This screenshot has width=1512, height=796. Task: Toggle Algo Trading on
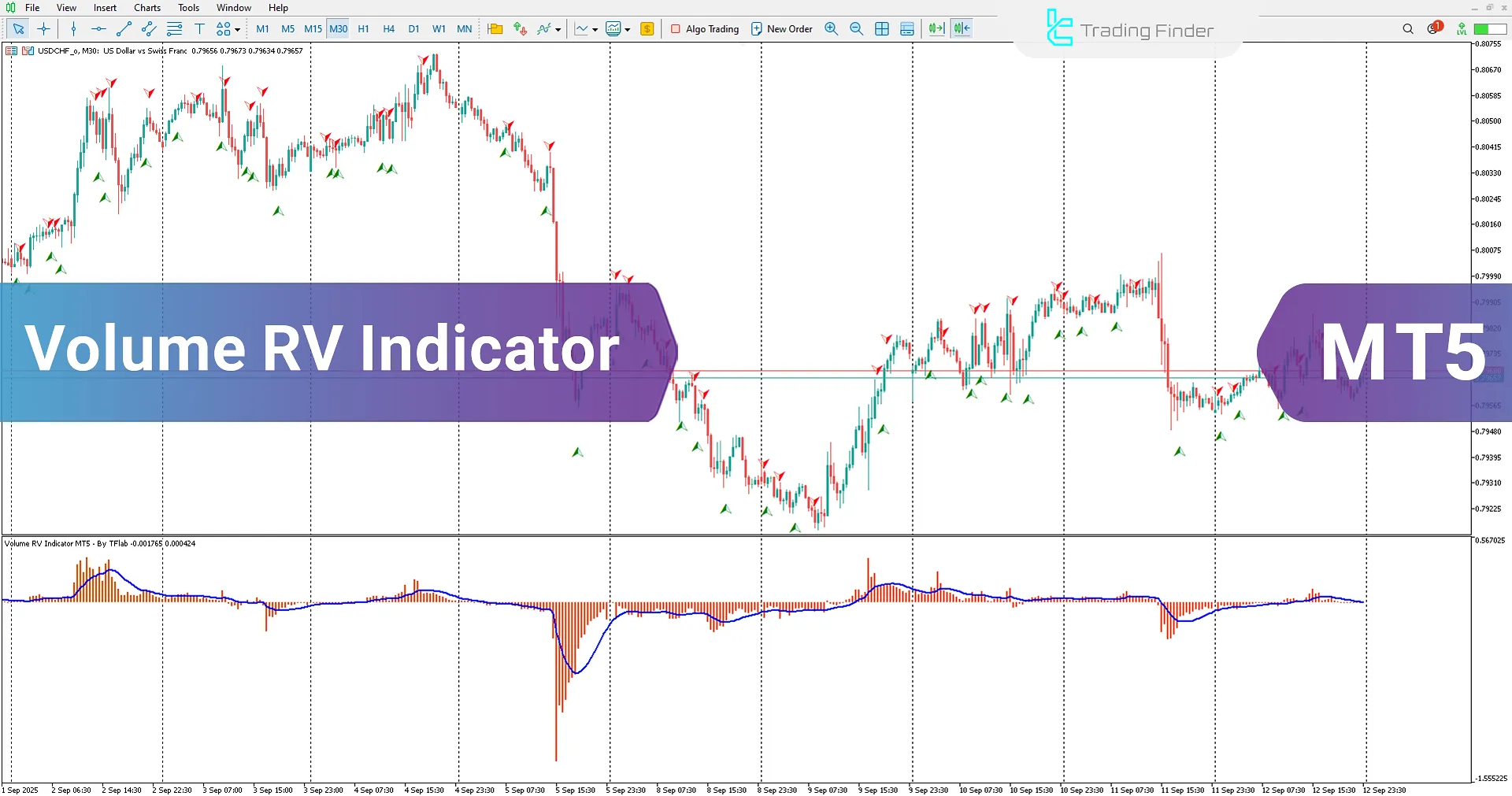[705, 29]
